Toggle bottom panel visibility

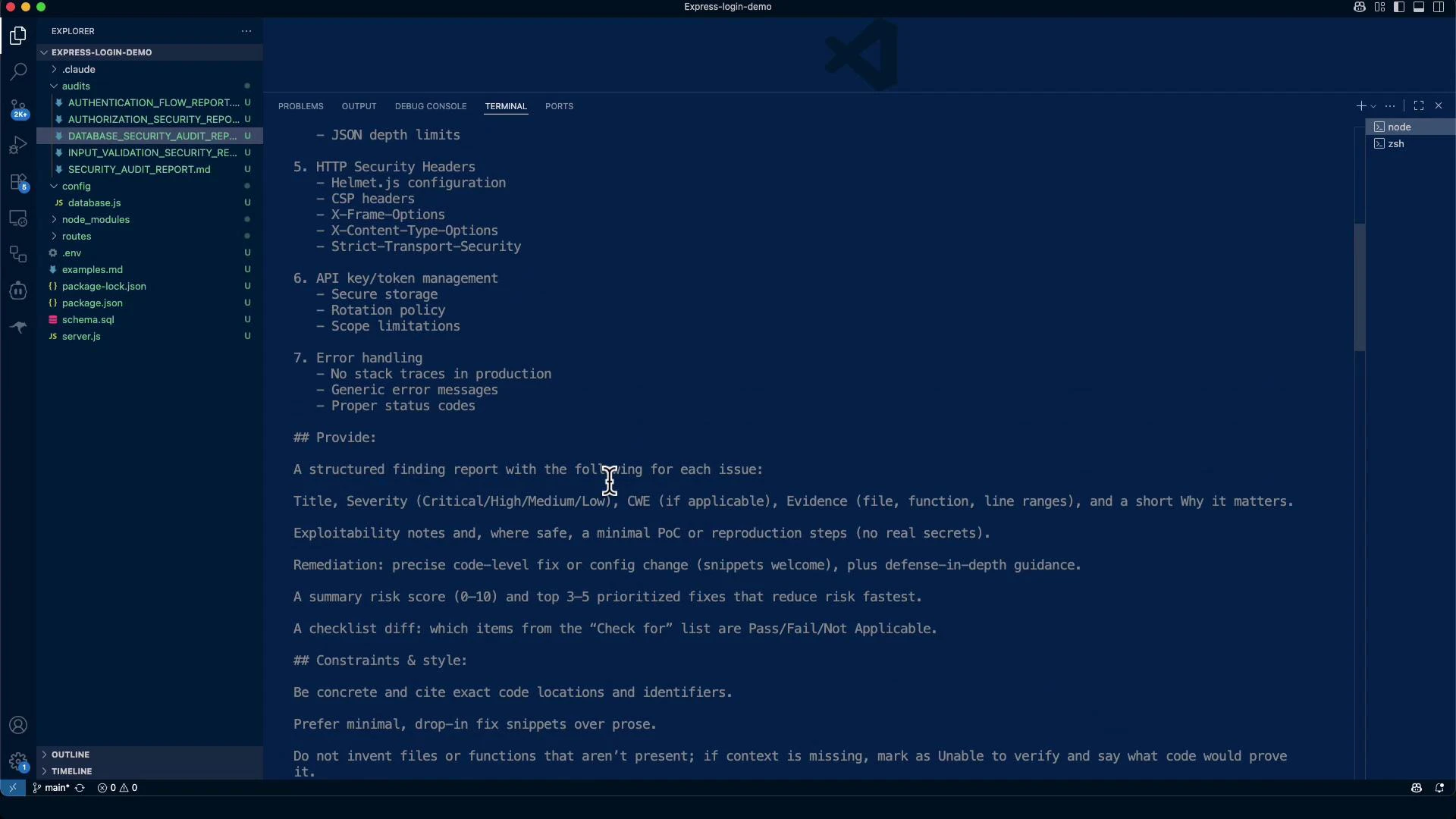[x=1419, y=7]
